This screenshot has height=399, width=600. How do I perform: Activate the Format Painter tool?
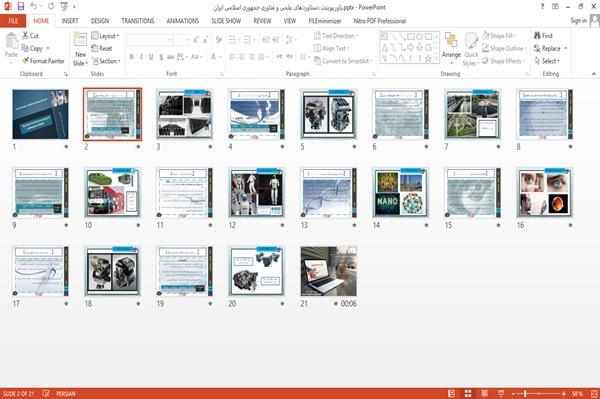[x=43, y=61]
